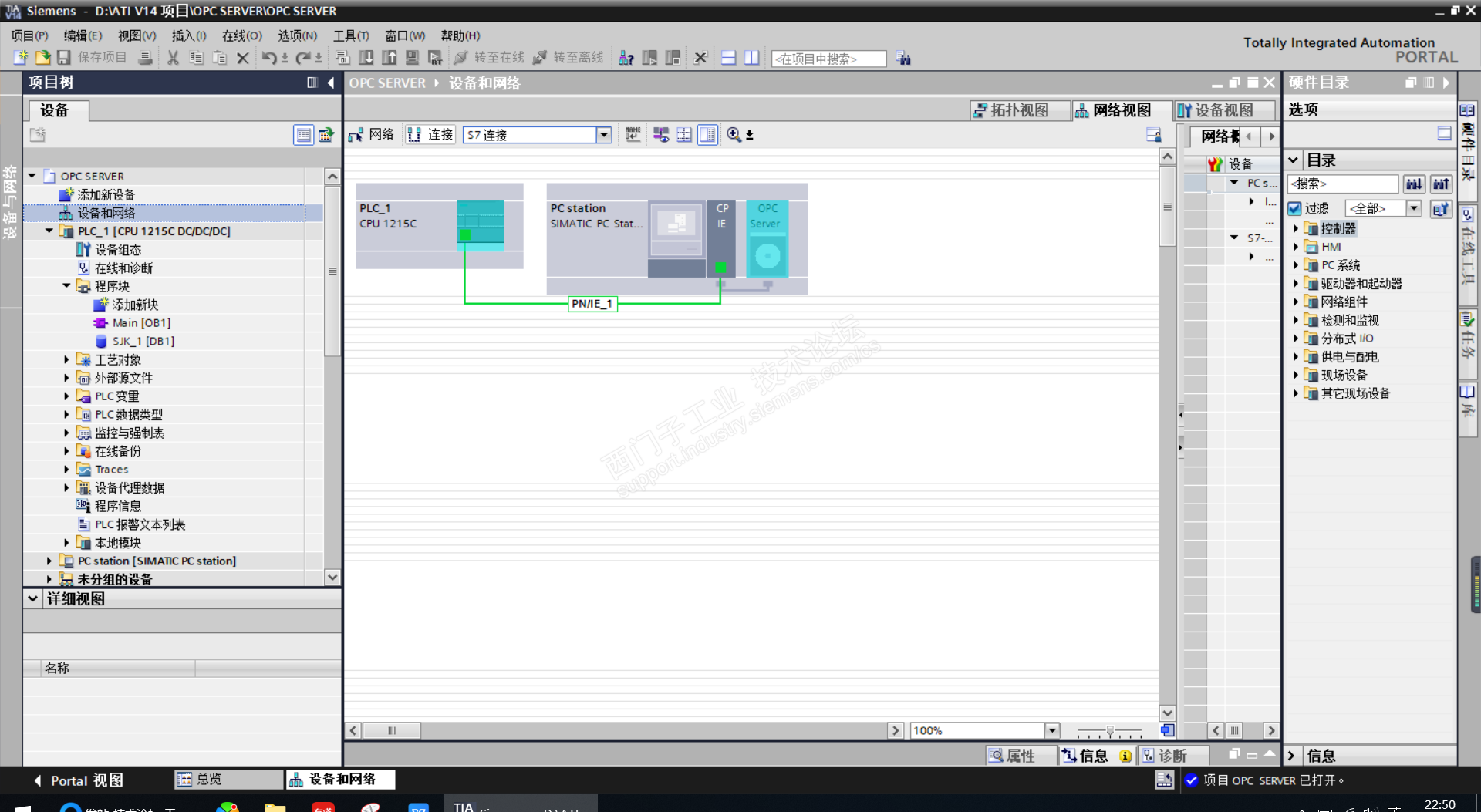The image size is (1481, 812).
Task: Open 设备组态 under PLC_1
Action: [117, 250]
